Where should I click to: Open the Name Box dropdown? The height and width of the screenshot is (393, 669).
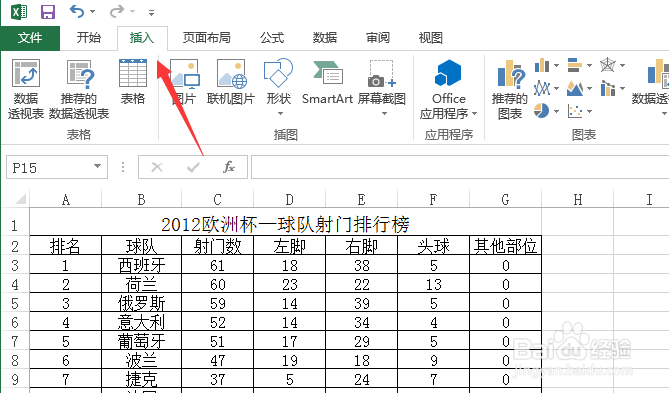tap(98, 166)
